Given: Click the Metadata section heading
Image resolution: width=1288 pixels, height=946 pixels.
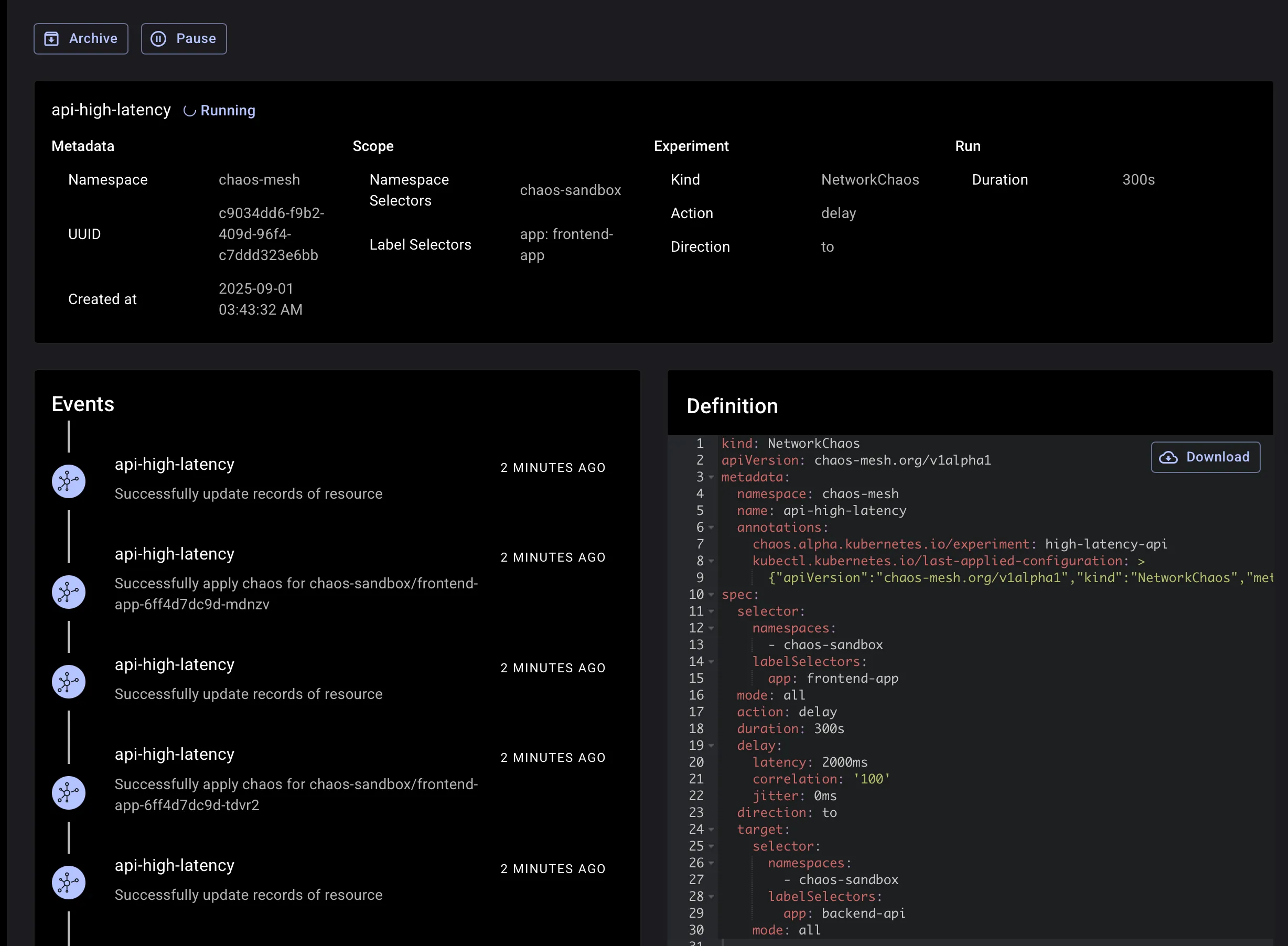Looking at the screenshot, I should 83,146.
